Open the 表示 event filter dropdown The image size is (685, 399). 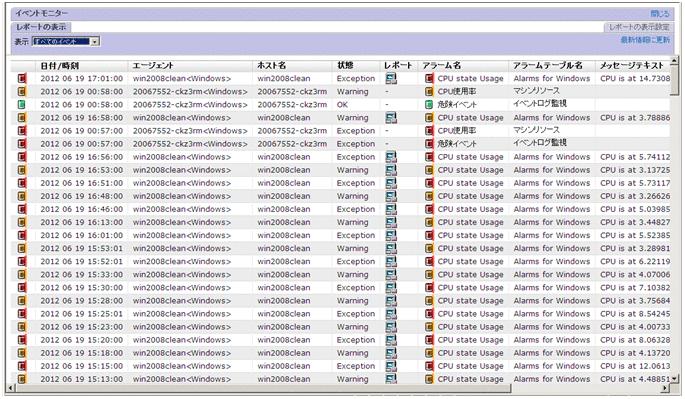66,42
